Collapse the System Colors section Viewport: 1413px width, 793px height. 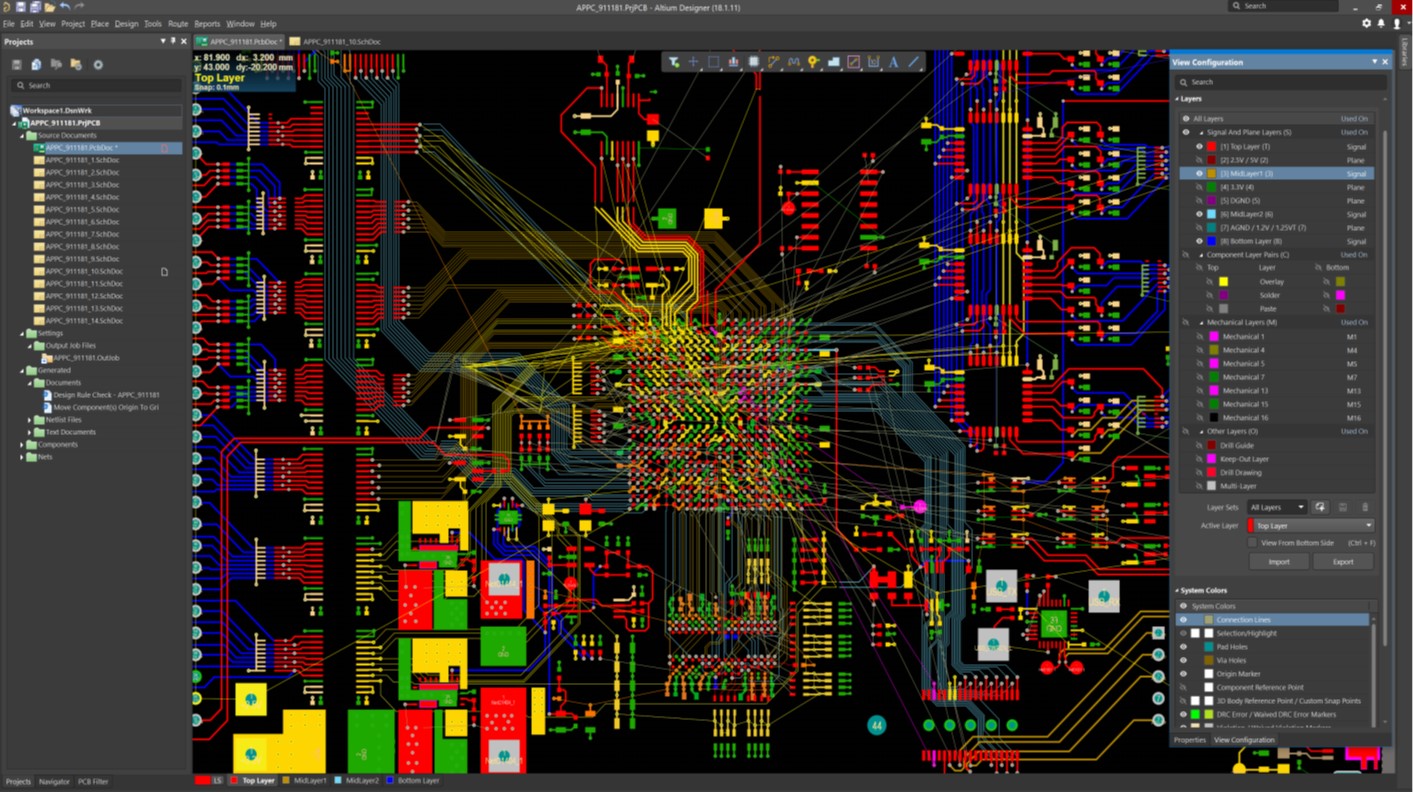pyautogui.click(x=1177, y=591)
